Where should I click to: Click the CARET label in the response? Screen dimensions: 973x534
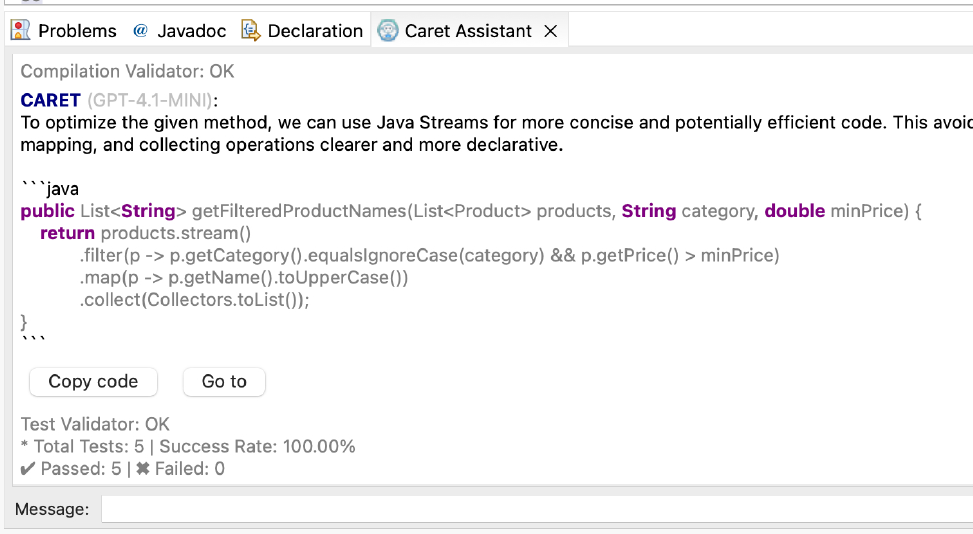(51, 100)
